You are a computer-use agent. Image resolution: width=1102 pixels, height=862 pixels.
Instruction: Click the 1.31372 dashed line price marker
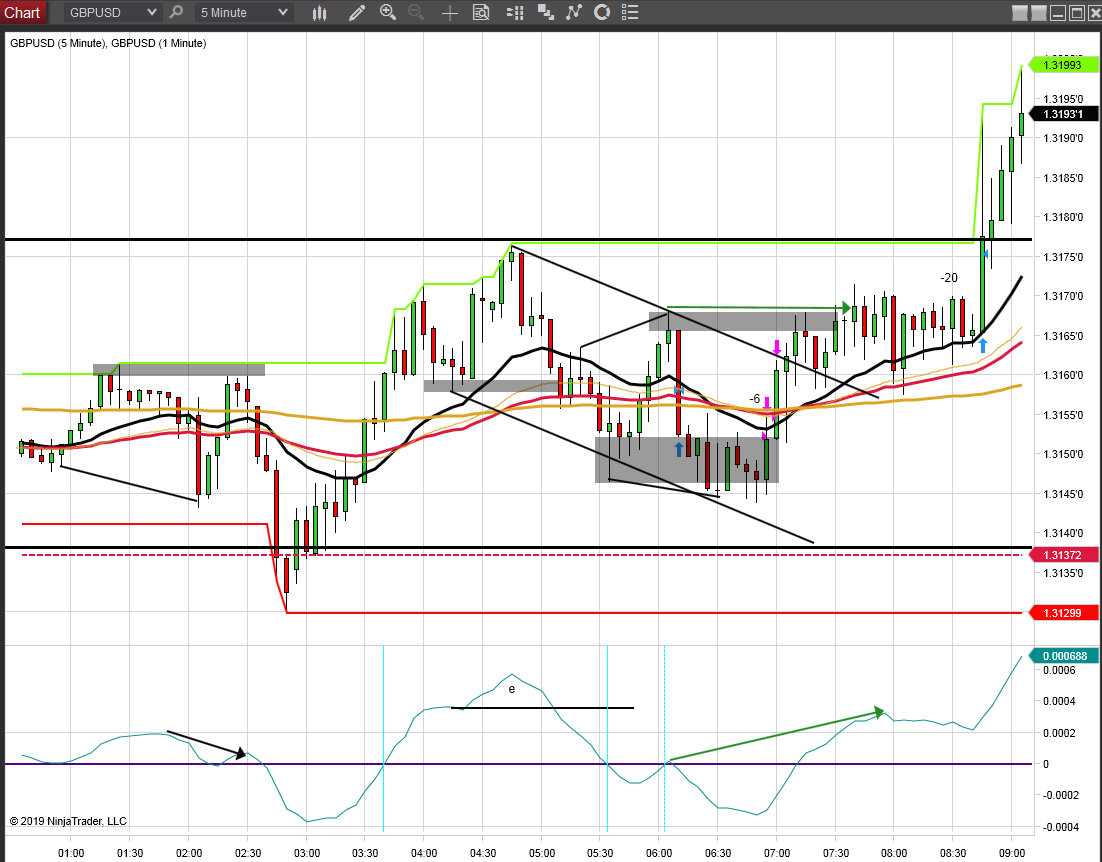tap(1062, 555)
